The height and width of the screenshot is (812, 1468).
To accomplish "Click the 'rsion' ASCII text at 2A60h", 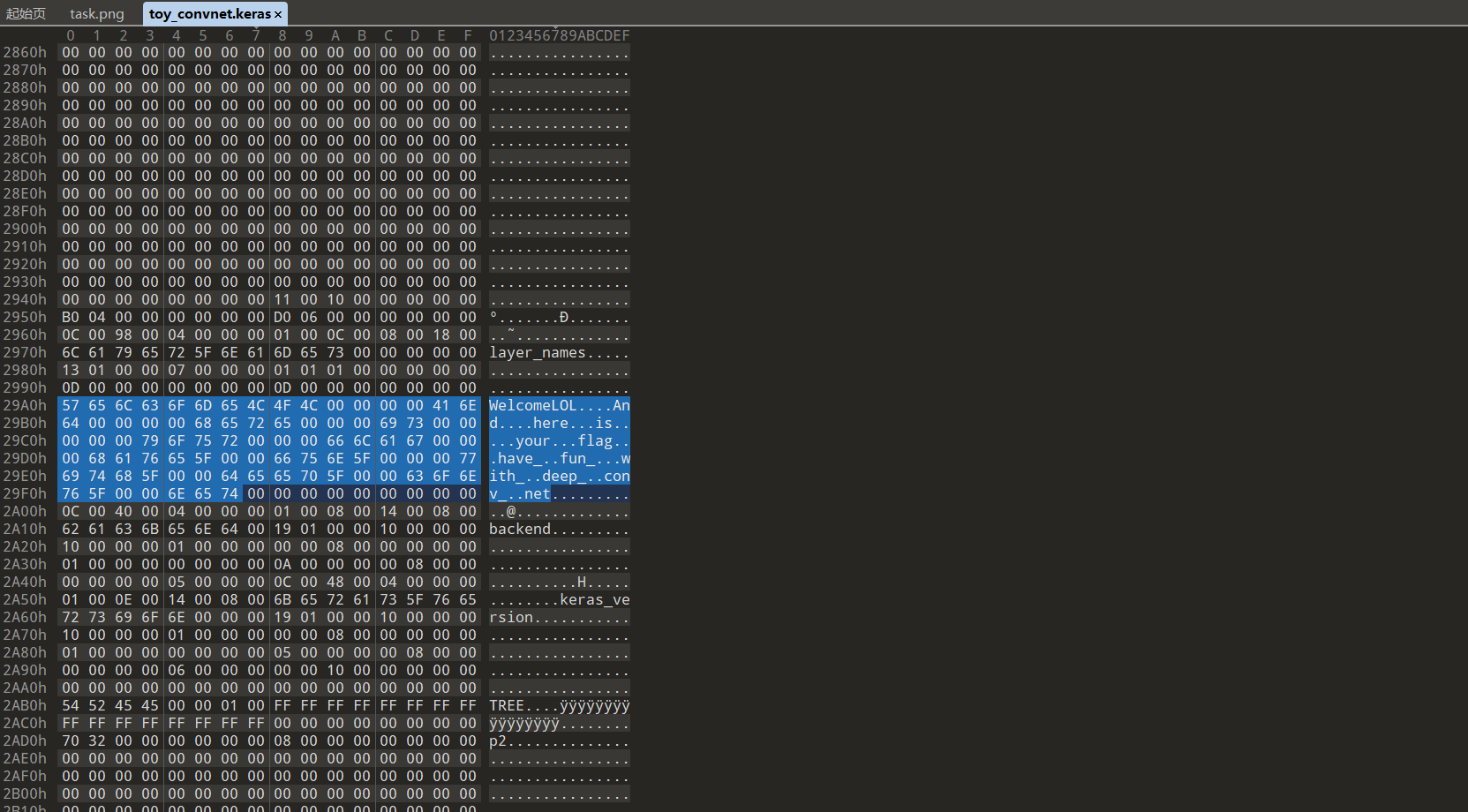I will tap(511, 618).
